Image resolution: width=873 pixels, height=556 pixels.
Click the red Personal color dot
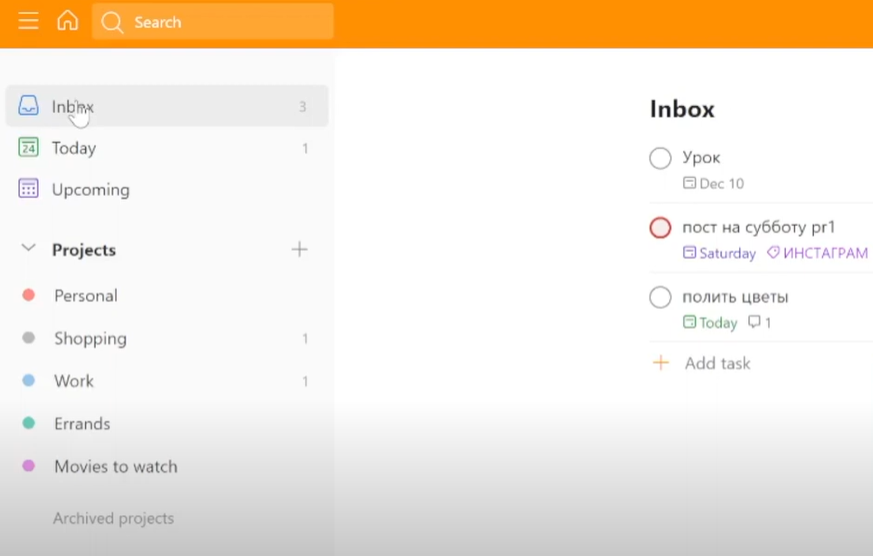click(28, 295)
